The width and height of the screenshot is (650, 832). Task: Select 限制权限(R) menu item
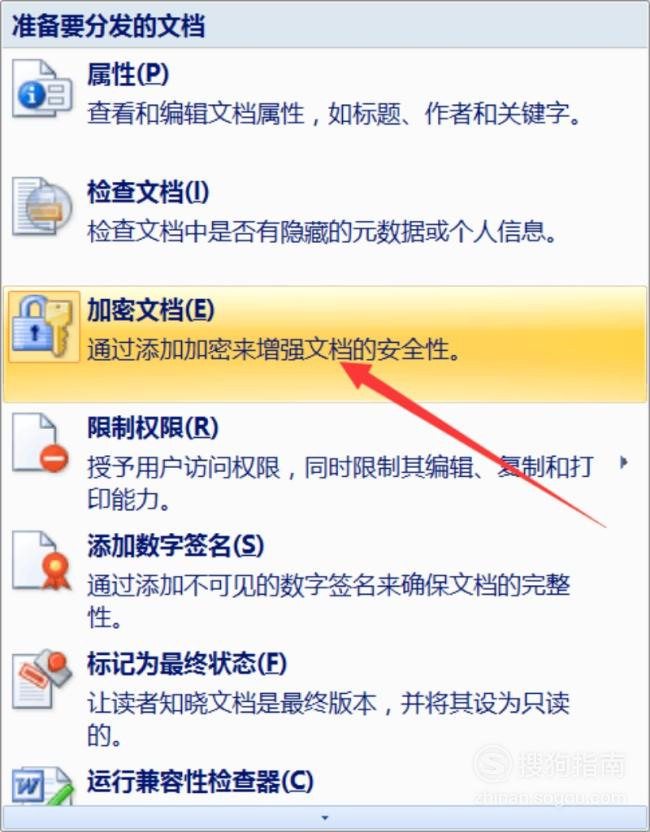click(325, 462)
